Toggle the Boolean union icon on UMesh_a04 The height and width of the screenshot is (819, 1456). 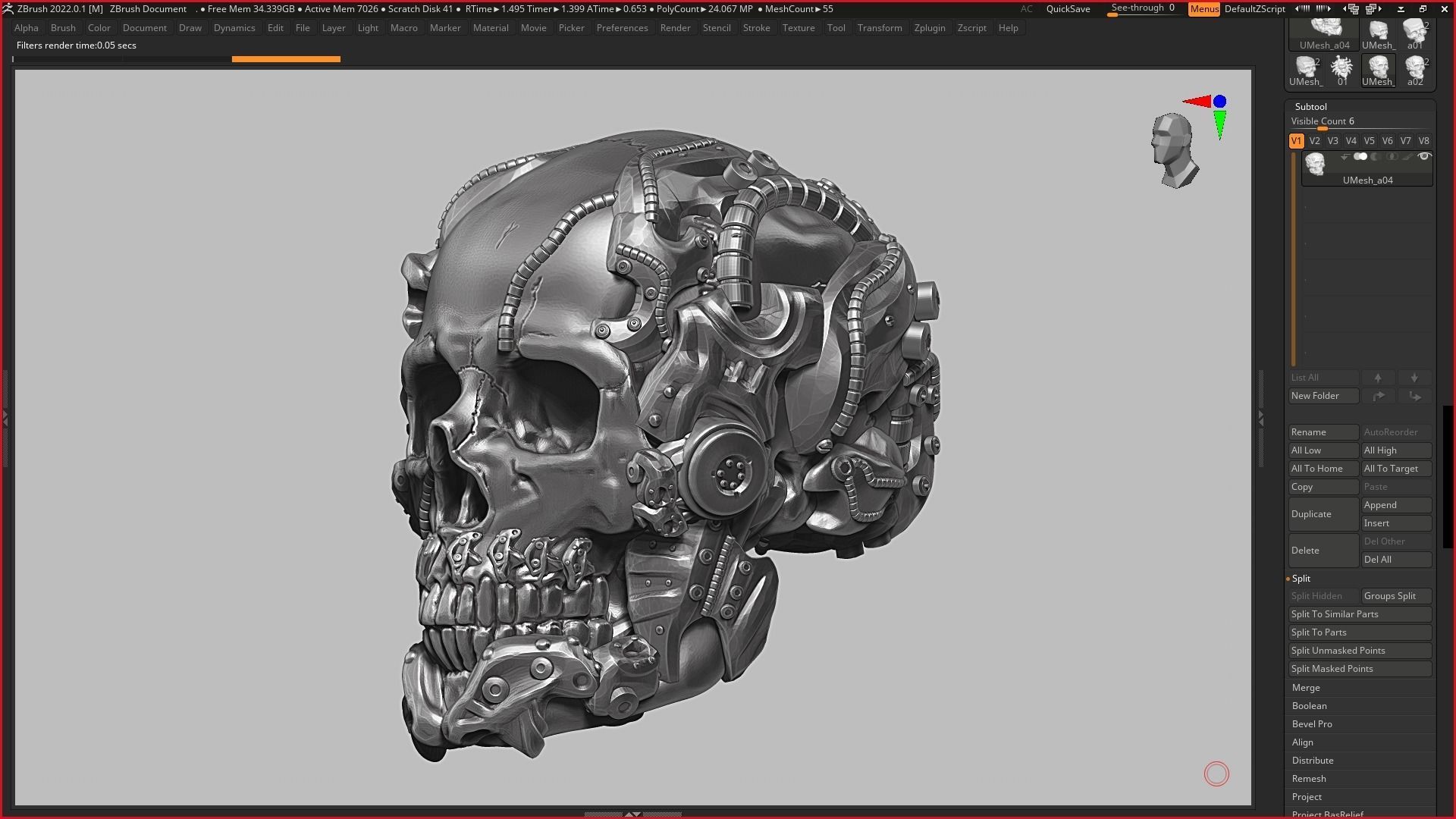point(1360,157)
